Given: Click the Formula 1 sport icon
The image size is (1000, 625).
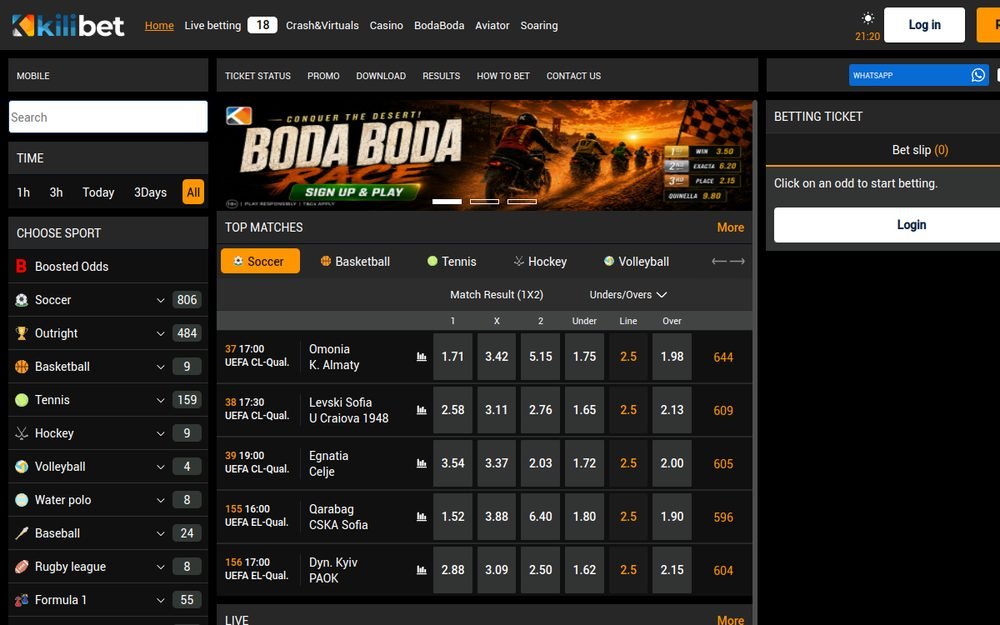Looking at the screenshot, I should click(21, 599).
